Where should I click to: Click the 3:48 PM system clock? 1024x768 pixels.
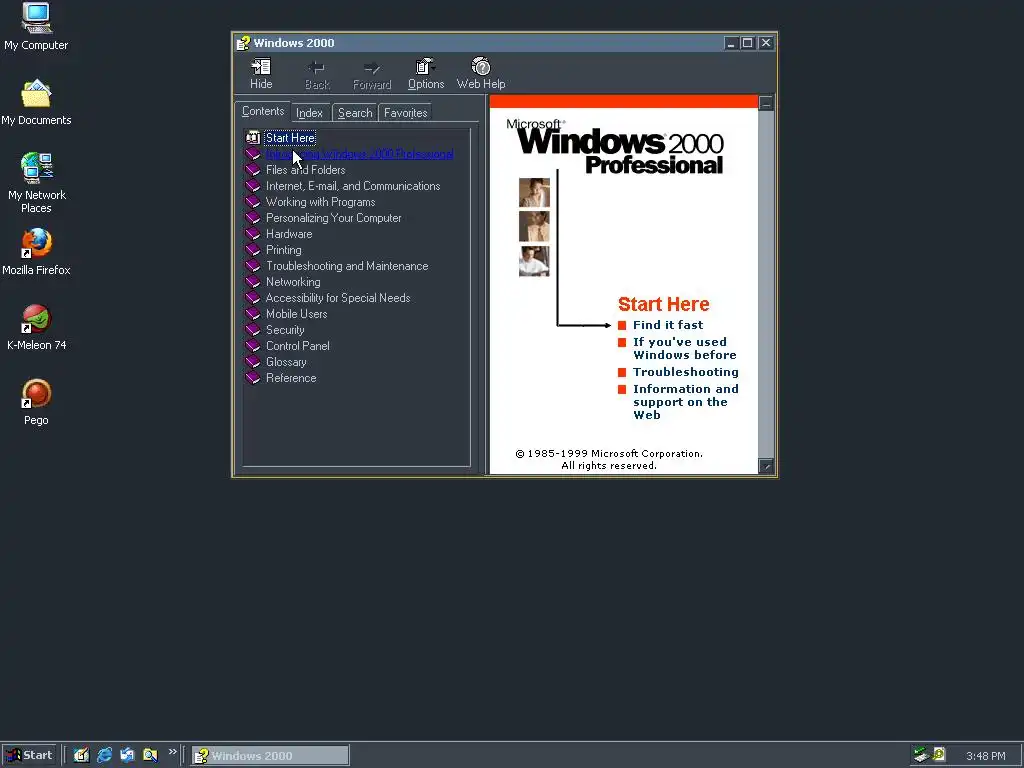pyautogui.click(x=985, y=756)
